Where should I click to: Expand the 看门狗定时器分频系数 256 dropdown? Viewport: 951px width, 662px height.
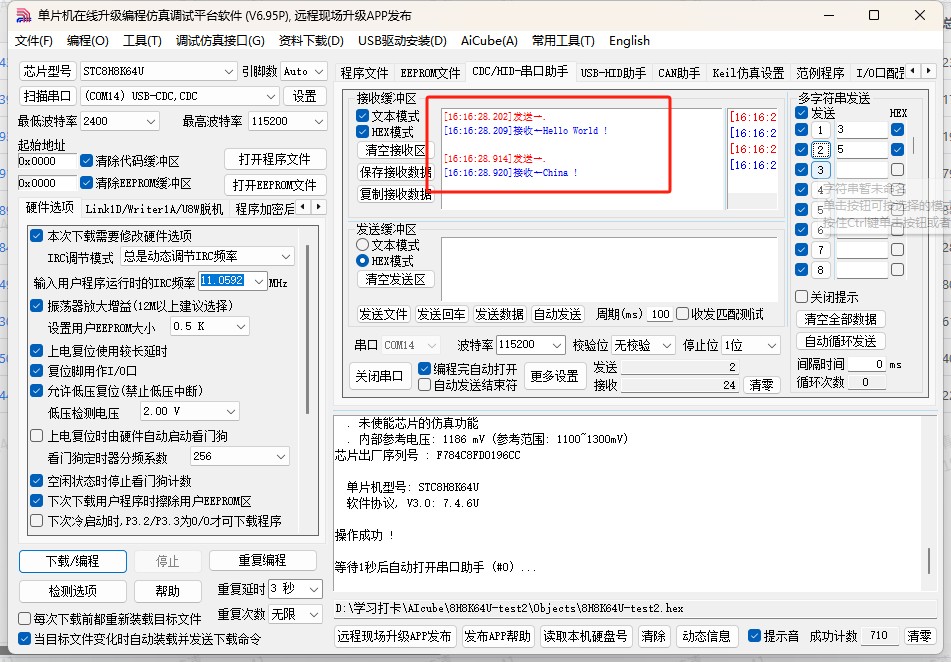click(x=281, y=456)
